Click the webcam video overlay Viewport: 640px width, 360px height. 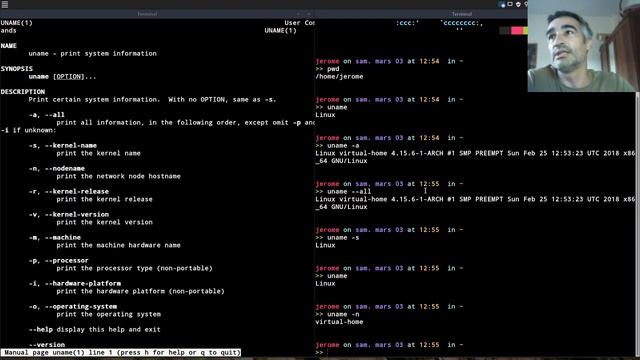click(x=584, y=46)
